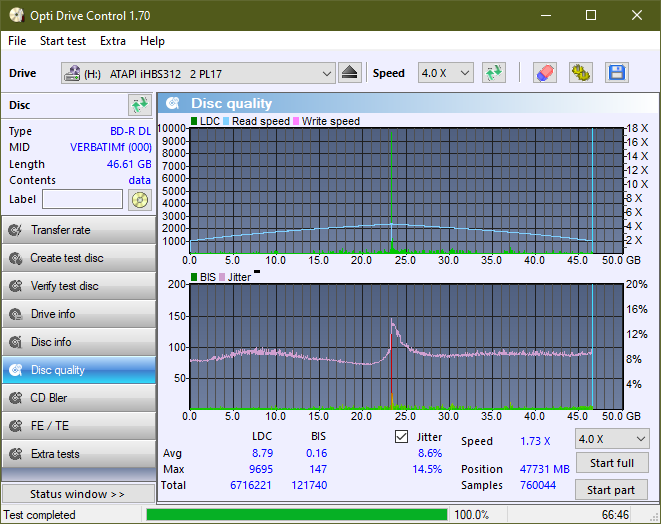This screenshot has height=524, width=661.
Task: Click the Jitter legend swatch in lower chart
Action: [x=222, y=277]
